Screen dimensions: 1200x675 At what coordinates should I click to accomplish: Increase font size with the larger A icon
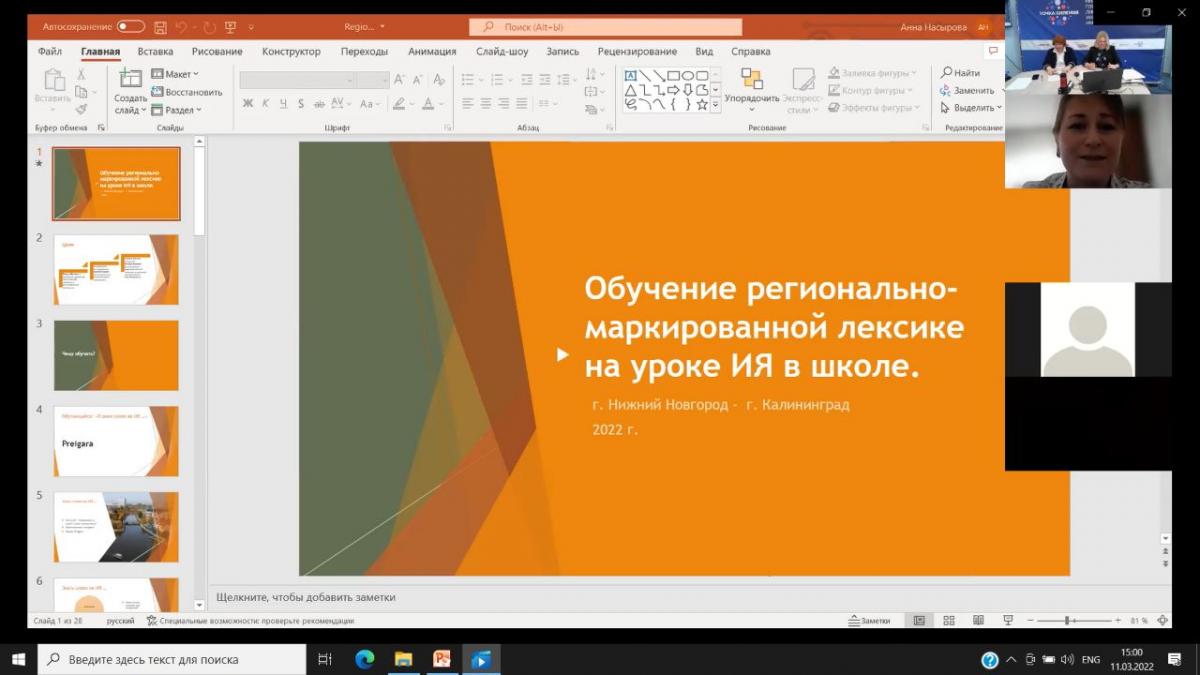[x=399, y=80]
